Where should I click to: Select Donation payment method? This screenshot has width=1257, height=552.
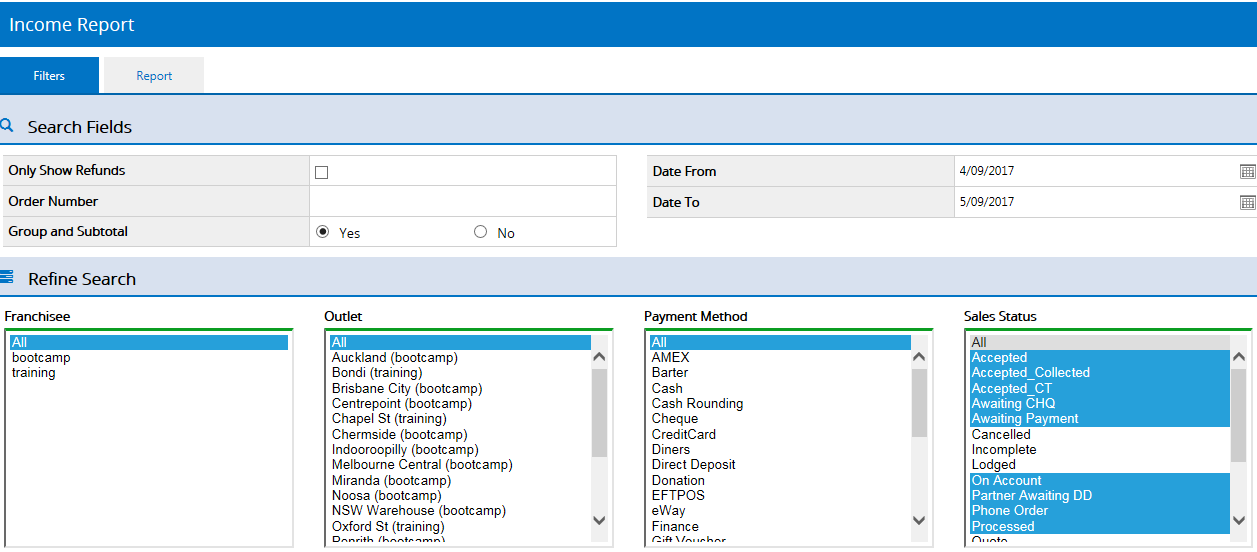(x=780, y=480)
